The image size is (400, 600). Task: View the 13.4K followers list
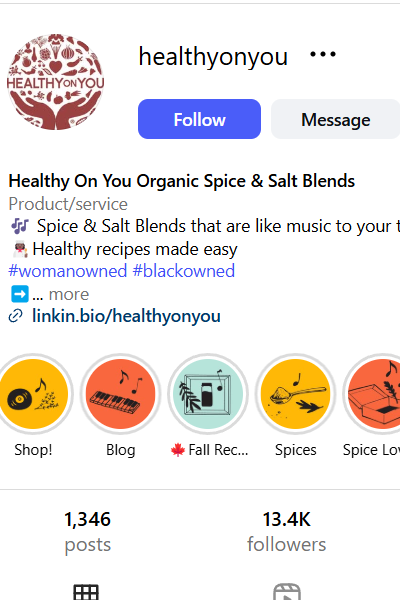(x=286, y=532)
